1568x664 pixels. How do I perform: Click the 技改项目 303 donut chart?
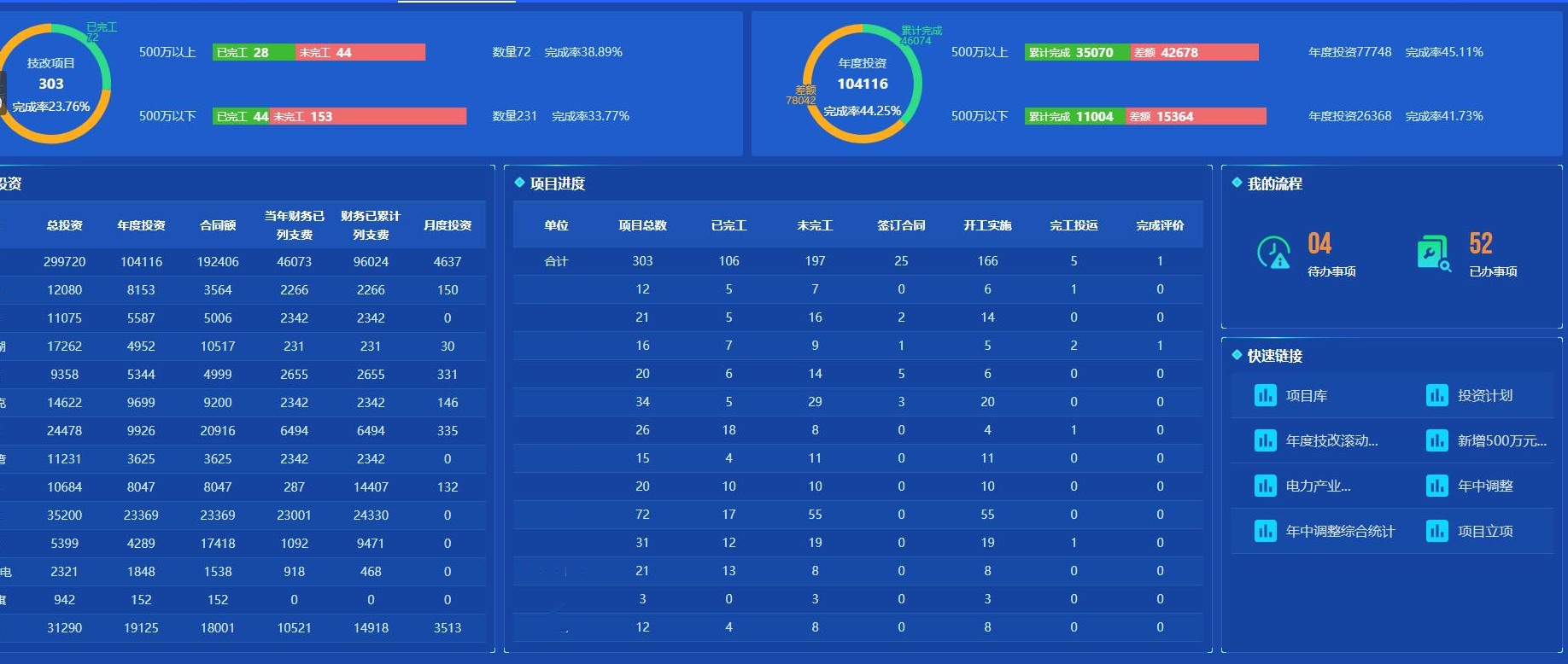click(51, 84)
